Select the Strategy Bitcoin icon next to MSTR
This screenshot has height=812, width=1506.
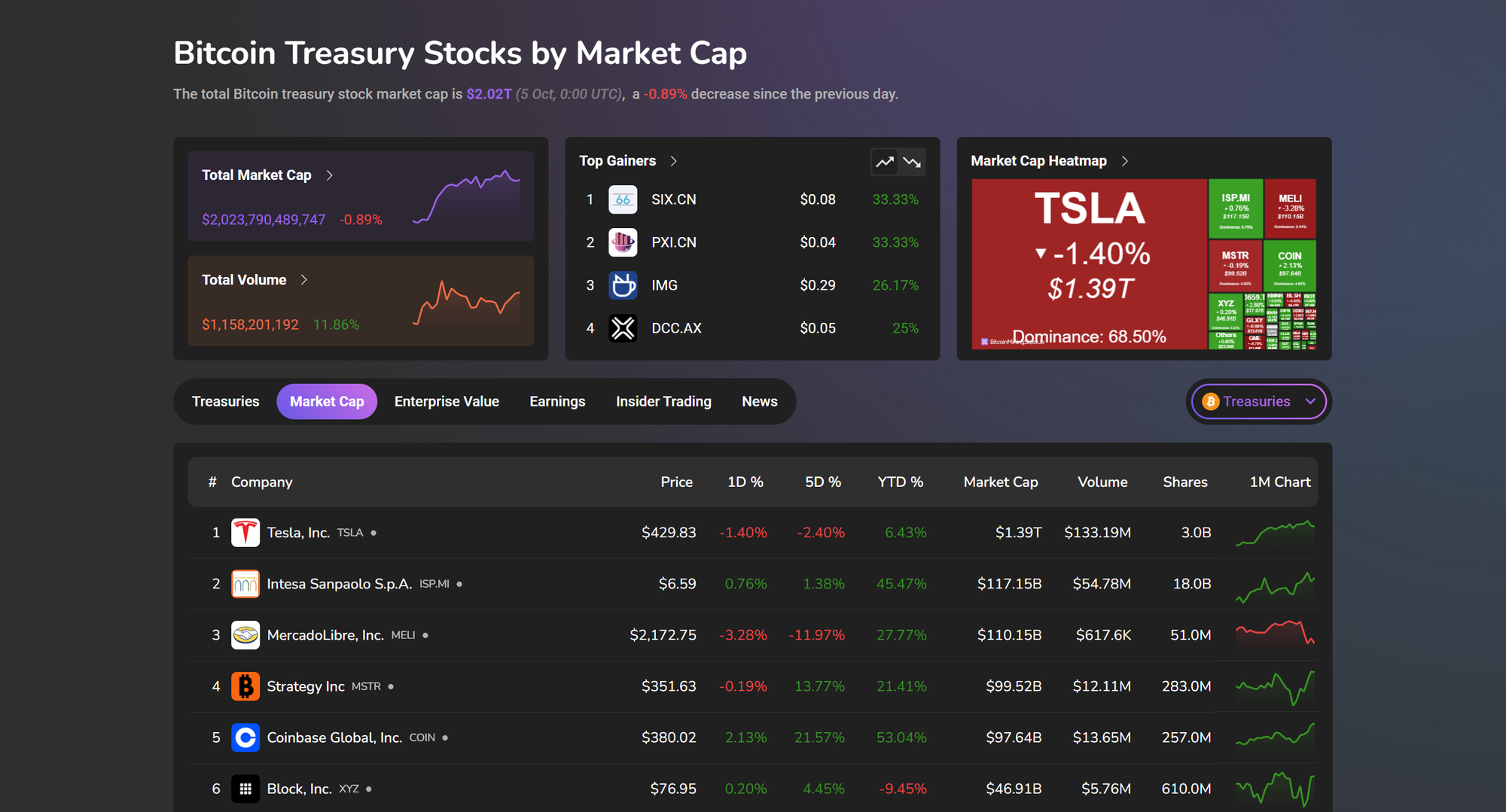tap(245, 686)
